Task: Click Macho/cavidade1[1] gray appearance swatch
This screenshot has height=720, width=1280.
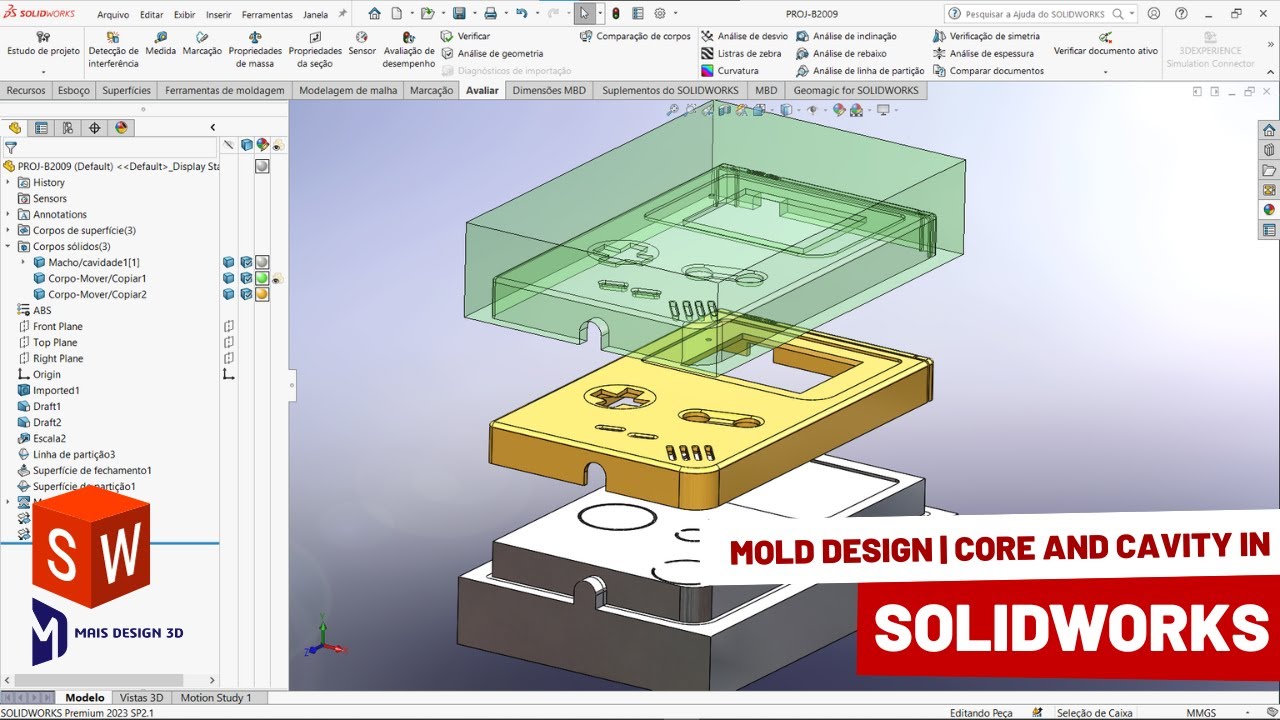Action: pos(261,262)
